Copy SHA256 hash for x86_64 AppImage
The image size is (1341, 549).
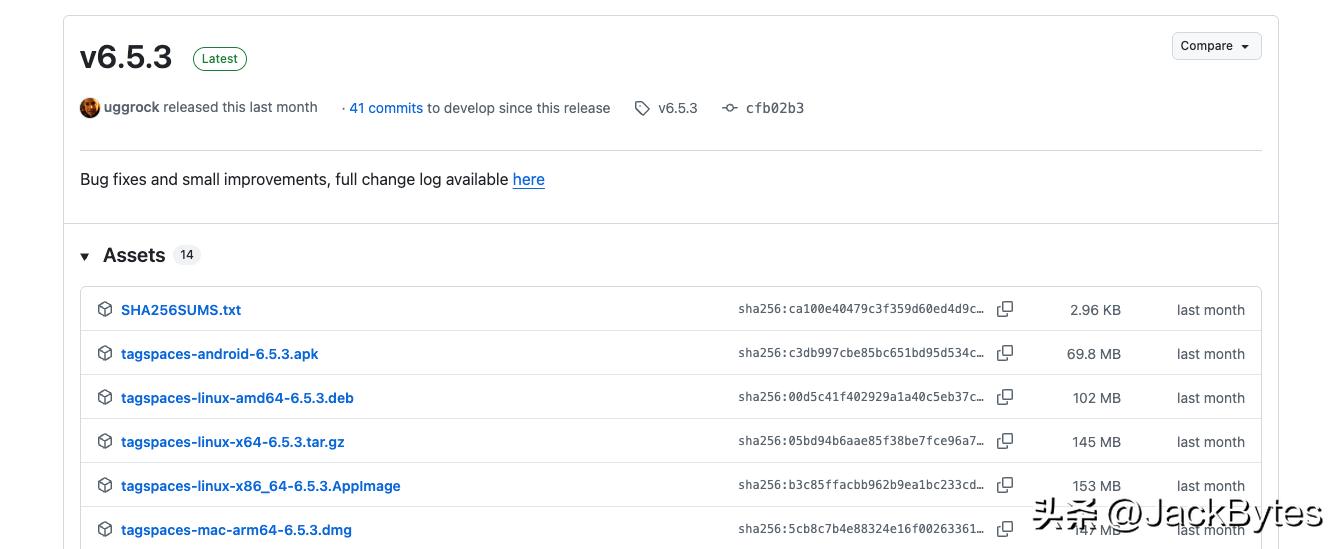tap(1005, 486)
